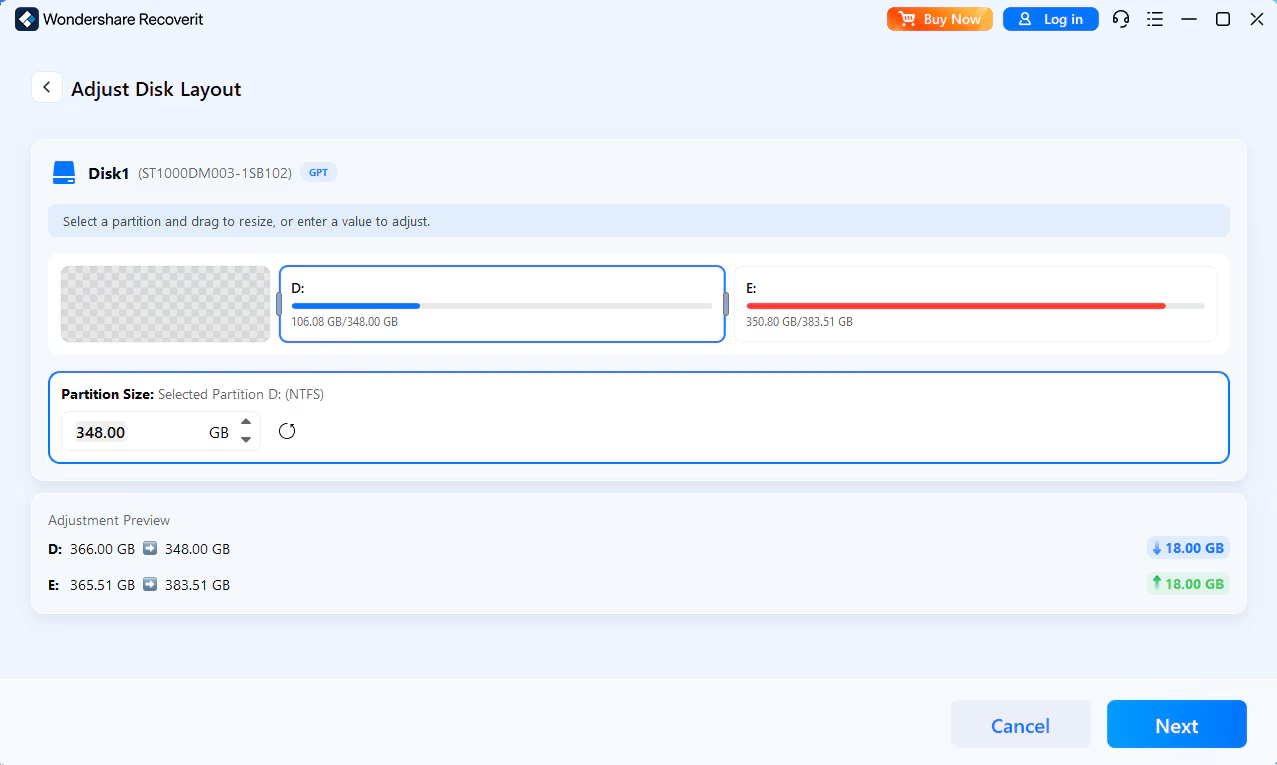Screen dimensions: 1277x765
Task: Click the 383.51 GB new E: size
Action: click(x=196, y=585)
